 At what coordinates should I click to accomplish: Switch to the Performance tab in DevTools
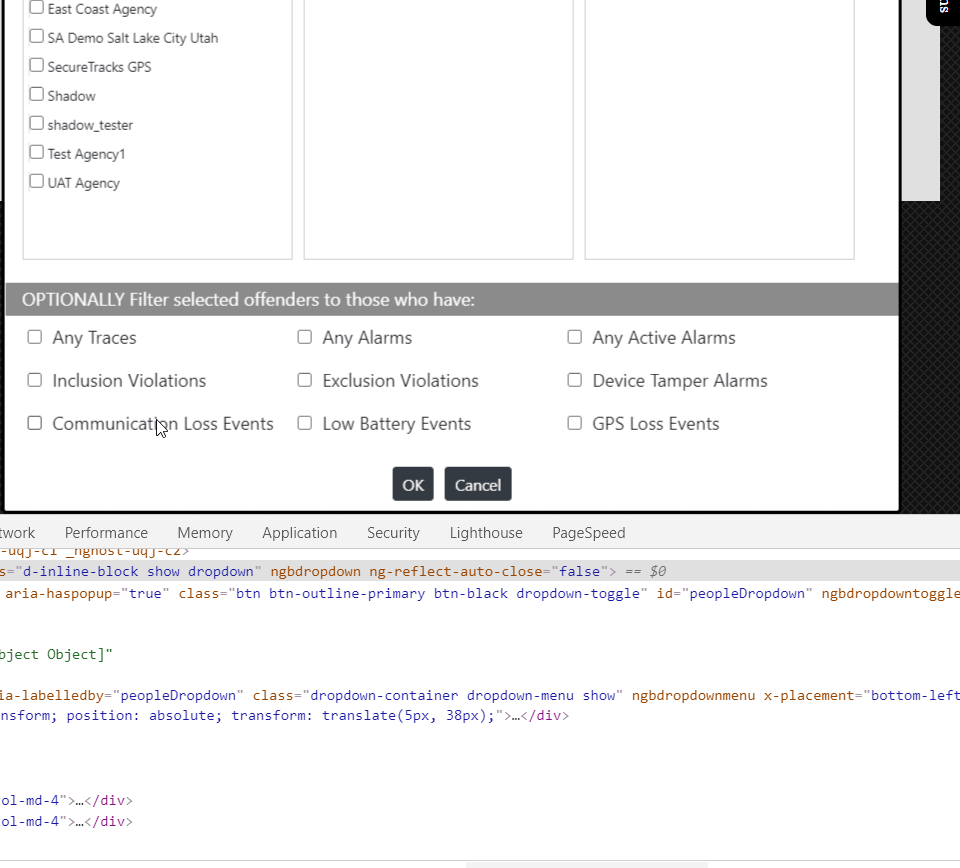click(x=106, y=532)
